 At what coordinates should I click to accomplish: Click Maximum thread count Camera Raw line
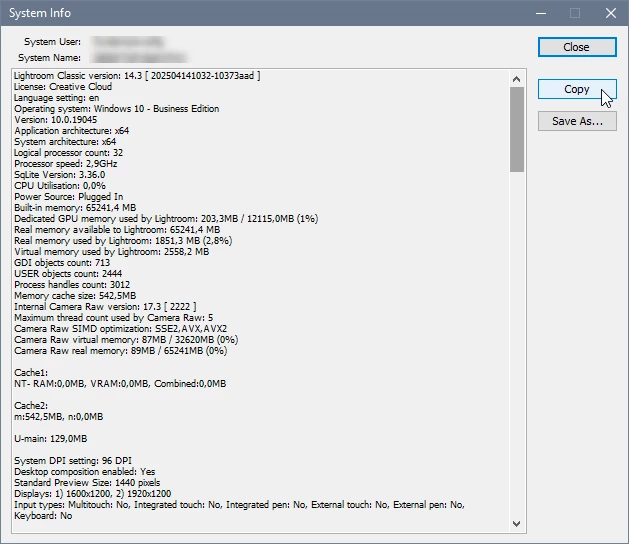point(114,318)
